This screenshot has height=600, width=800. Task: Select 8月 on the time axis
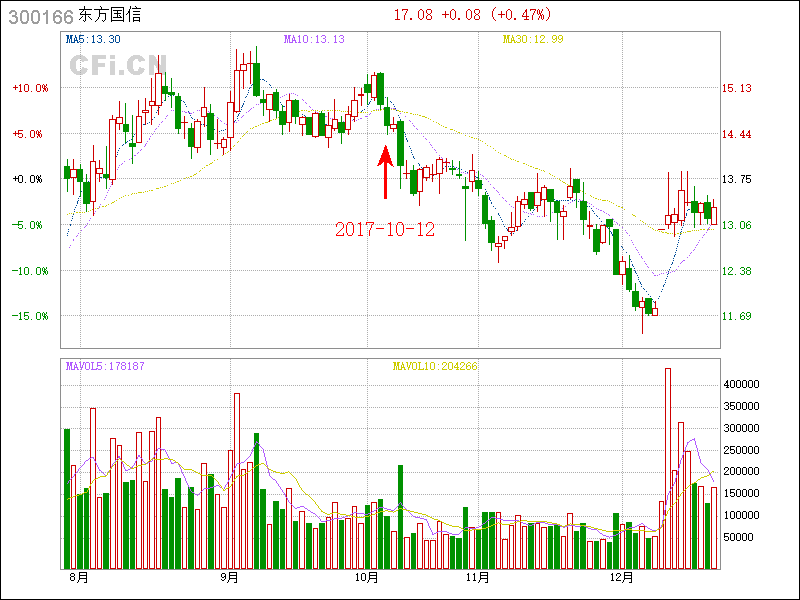(x=78, y=577)
